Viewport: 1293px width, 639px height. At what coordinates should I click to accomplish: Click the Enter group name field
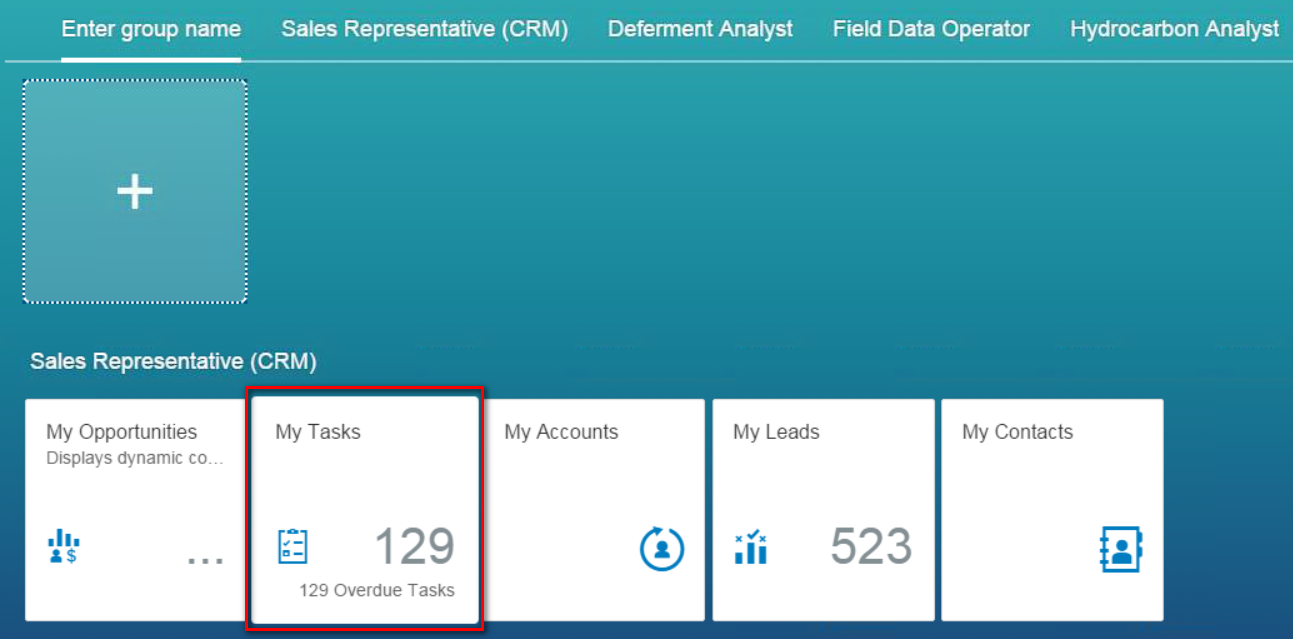[151, 29]
